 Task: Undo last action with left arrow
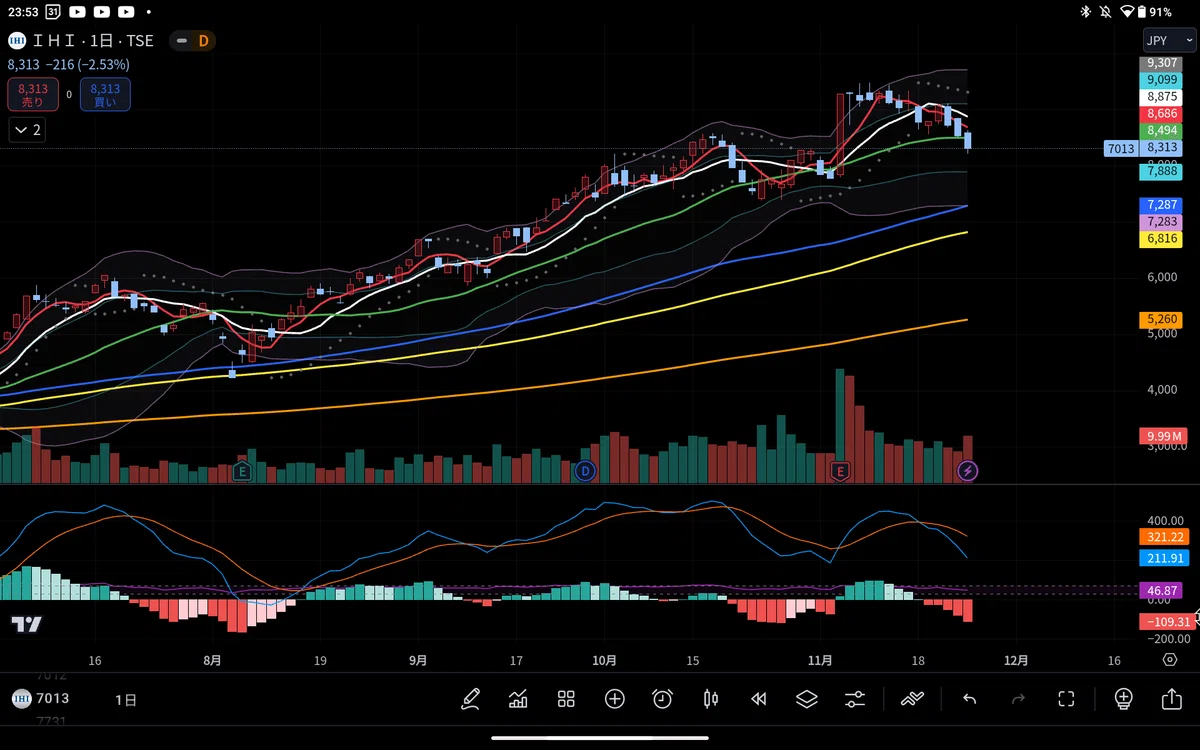tap(969, 699)
